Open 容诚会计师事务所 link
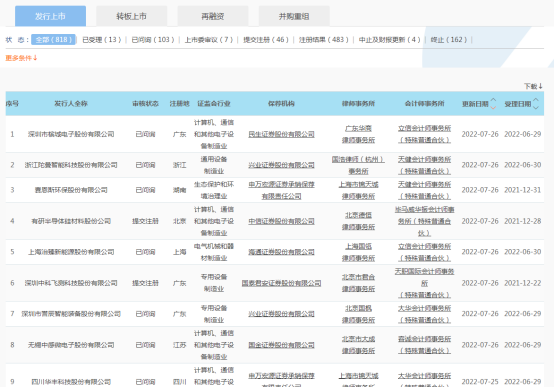 point(424,345)
